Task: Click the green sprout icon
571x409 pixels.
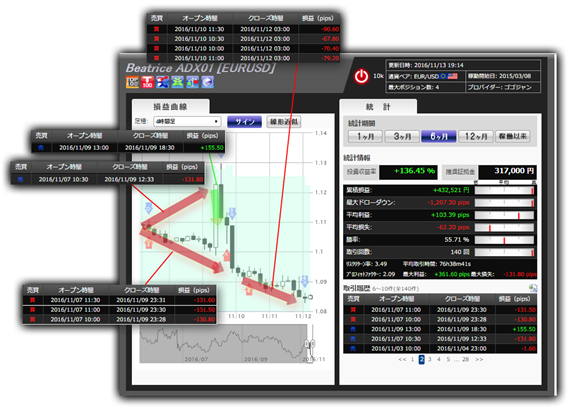Action: [177, 82]
